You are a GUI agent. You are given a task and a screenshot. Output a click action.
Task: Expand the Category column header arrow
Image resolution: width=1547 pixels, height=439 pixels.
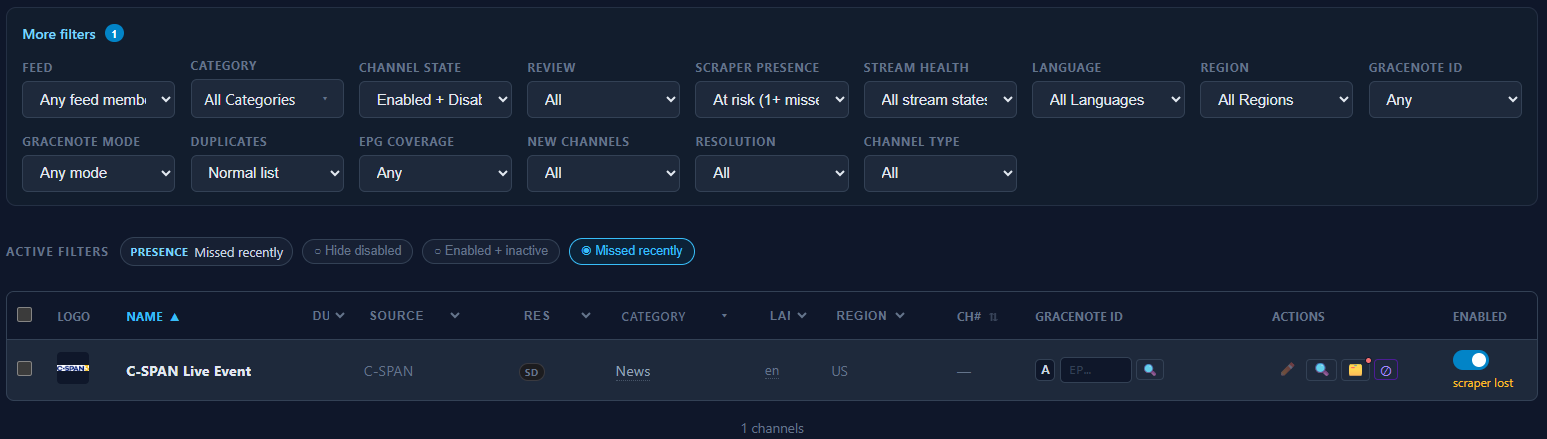click(x=723, y=316)
